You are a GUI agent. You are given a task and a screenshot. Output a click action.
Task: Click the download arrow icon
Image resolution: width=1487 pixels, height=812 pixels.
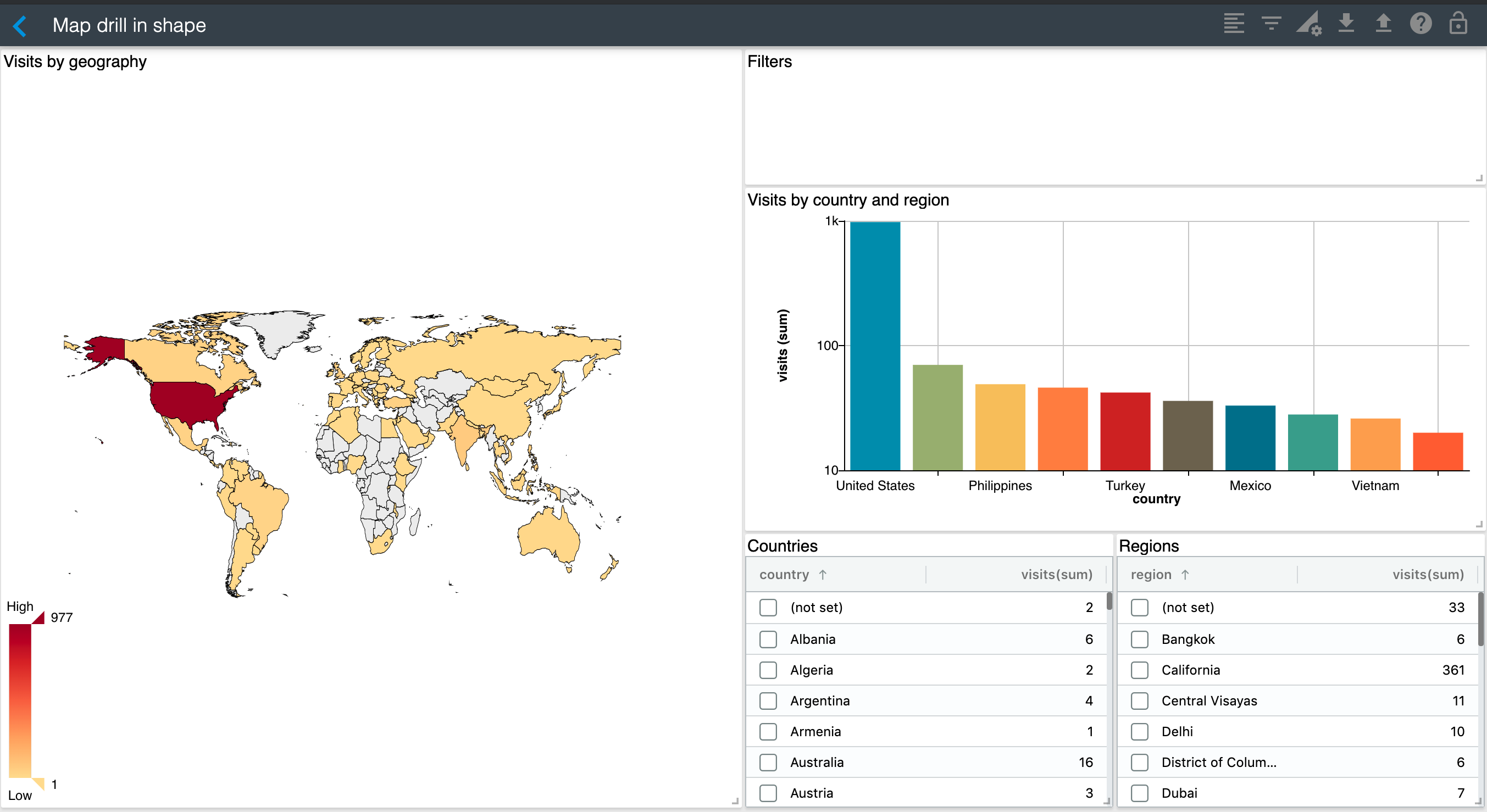(x=1346, y=24)
